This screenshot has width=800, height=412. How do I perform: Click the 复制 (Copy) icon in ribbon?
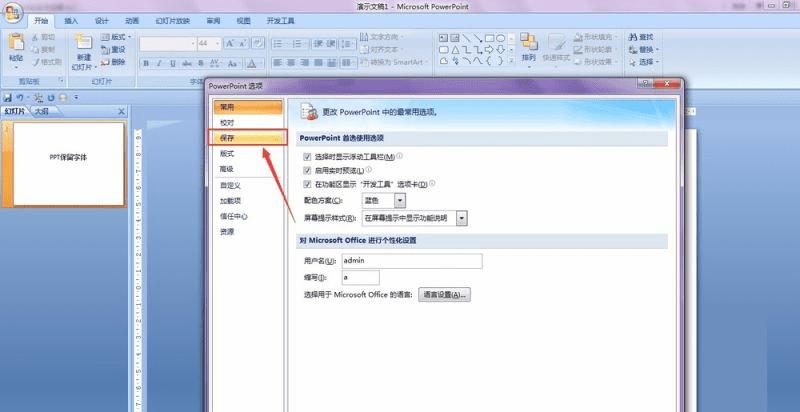click(x=35, y=49)
